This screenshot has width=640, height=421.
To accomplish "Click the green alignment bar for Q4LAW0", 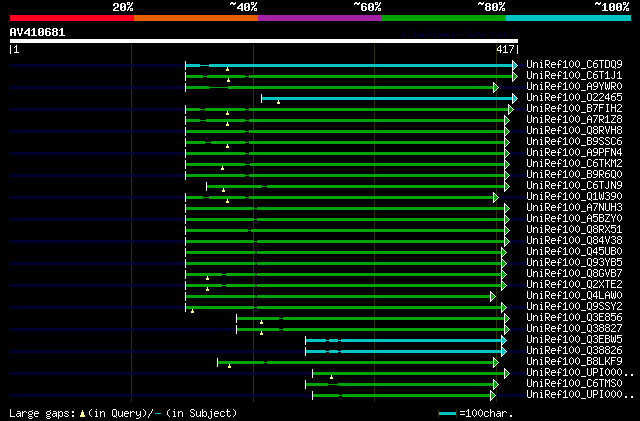I will pyautogui.click(x=340, y=296).
